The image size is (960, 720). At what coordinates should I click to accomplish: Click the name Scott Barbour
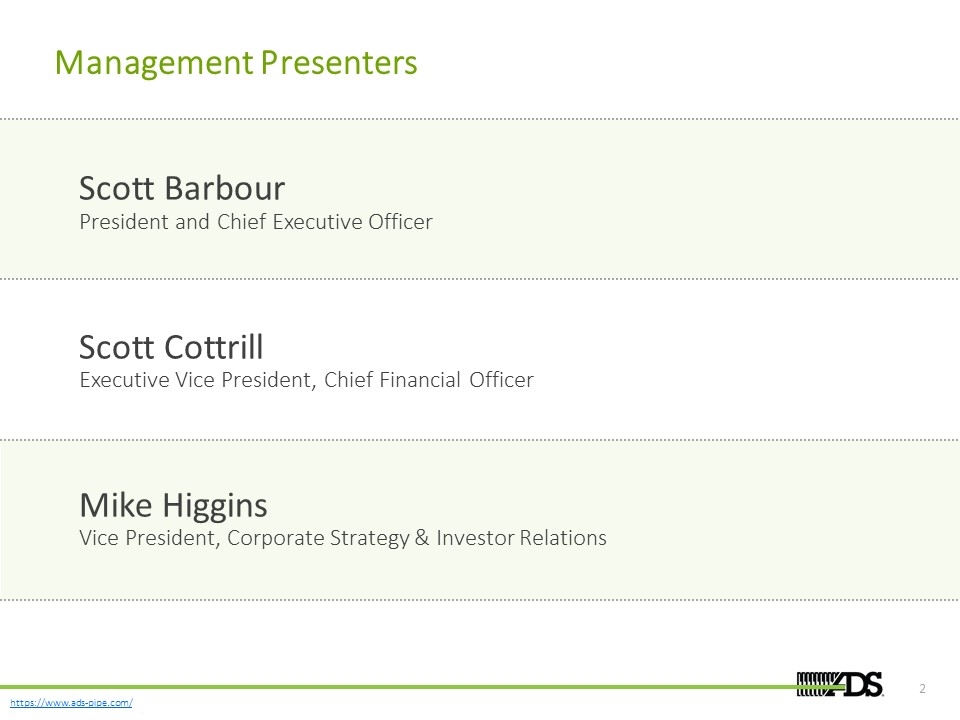[182, 188]
